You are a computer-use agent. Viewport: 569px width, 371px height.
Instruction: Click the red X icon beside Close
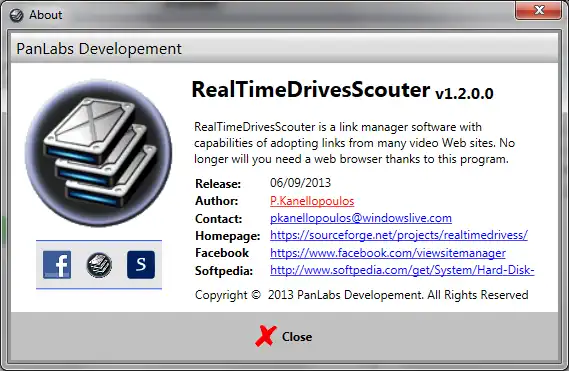pos(266,336)
